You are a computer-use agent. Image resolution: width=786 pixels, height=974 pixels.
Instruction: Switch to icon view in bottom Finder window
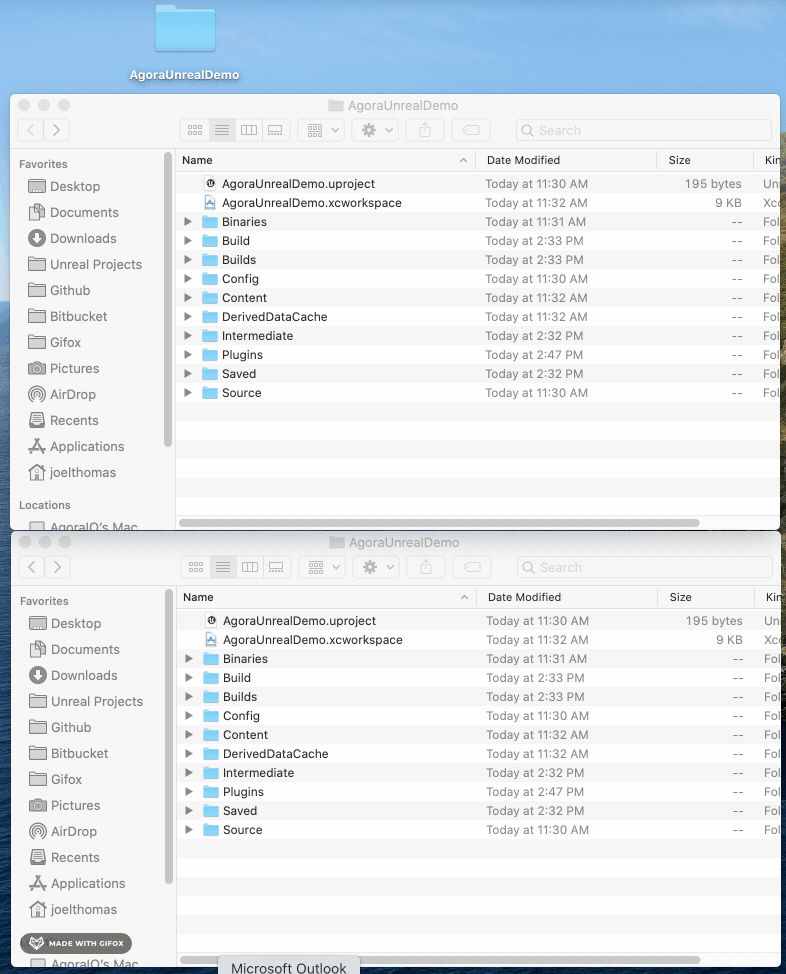(x=196, y=567)
